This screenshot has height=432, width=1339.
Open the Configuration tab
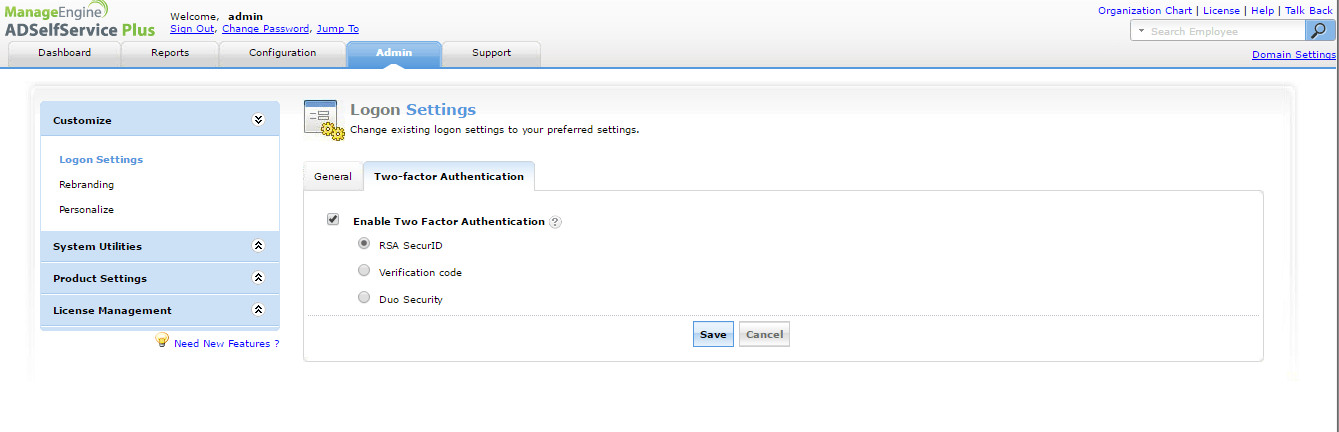[x=283, y=53]
